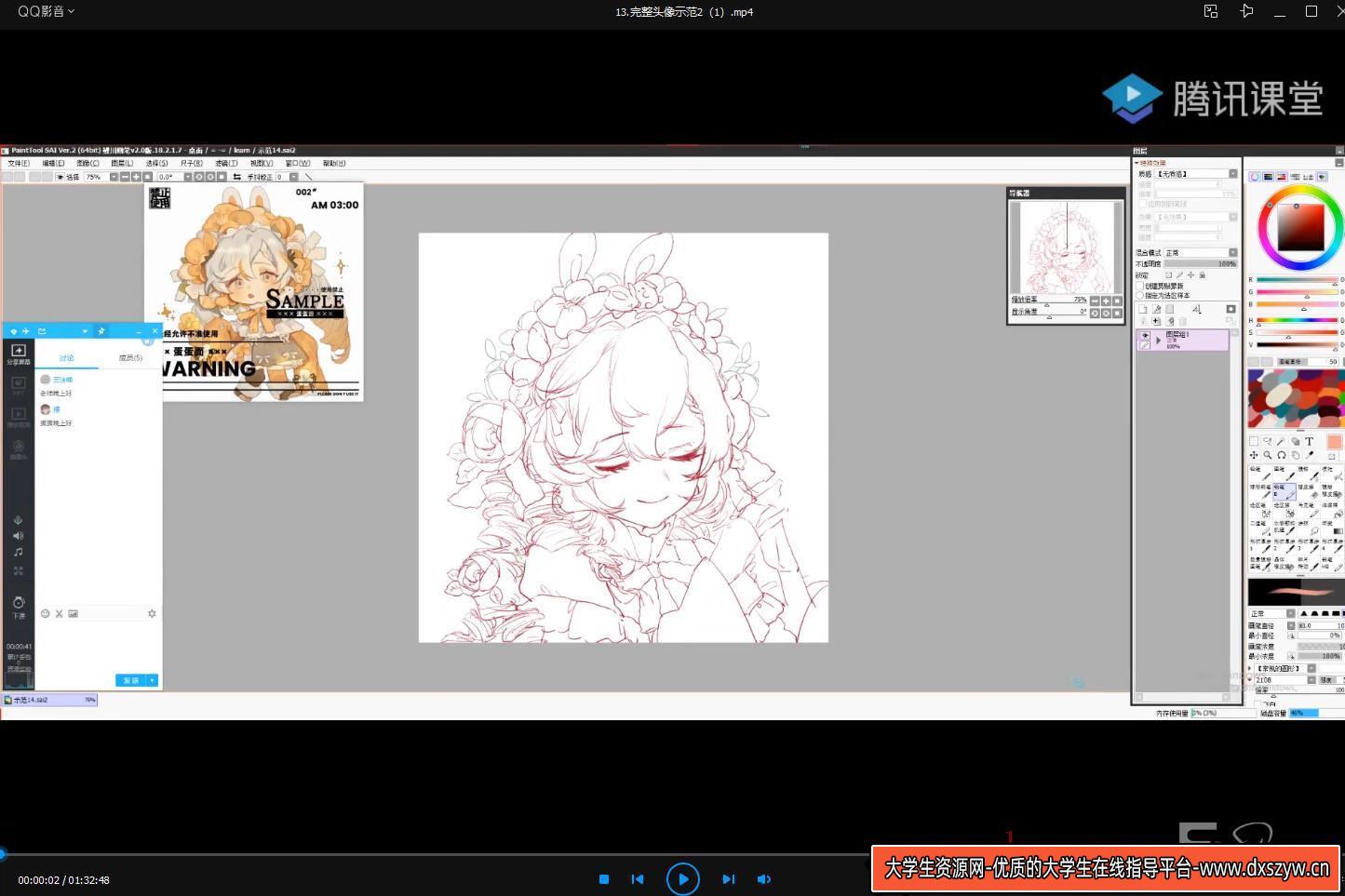Open the rotation angle 0.0° dropdown
Image resolution: width=1345 pixels, height=896 pixels.
coord(187,177)
